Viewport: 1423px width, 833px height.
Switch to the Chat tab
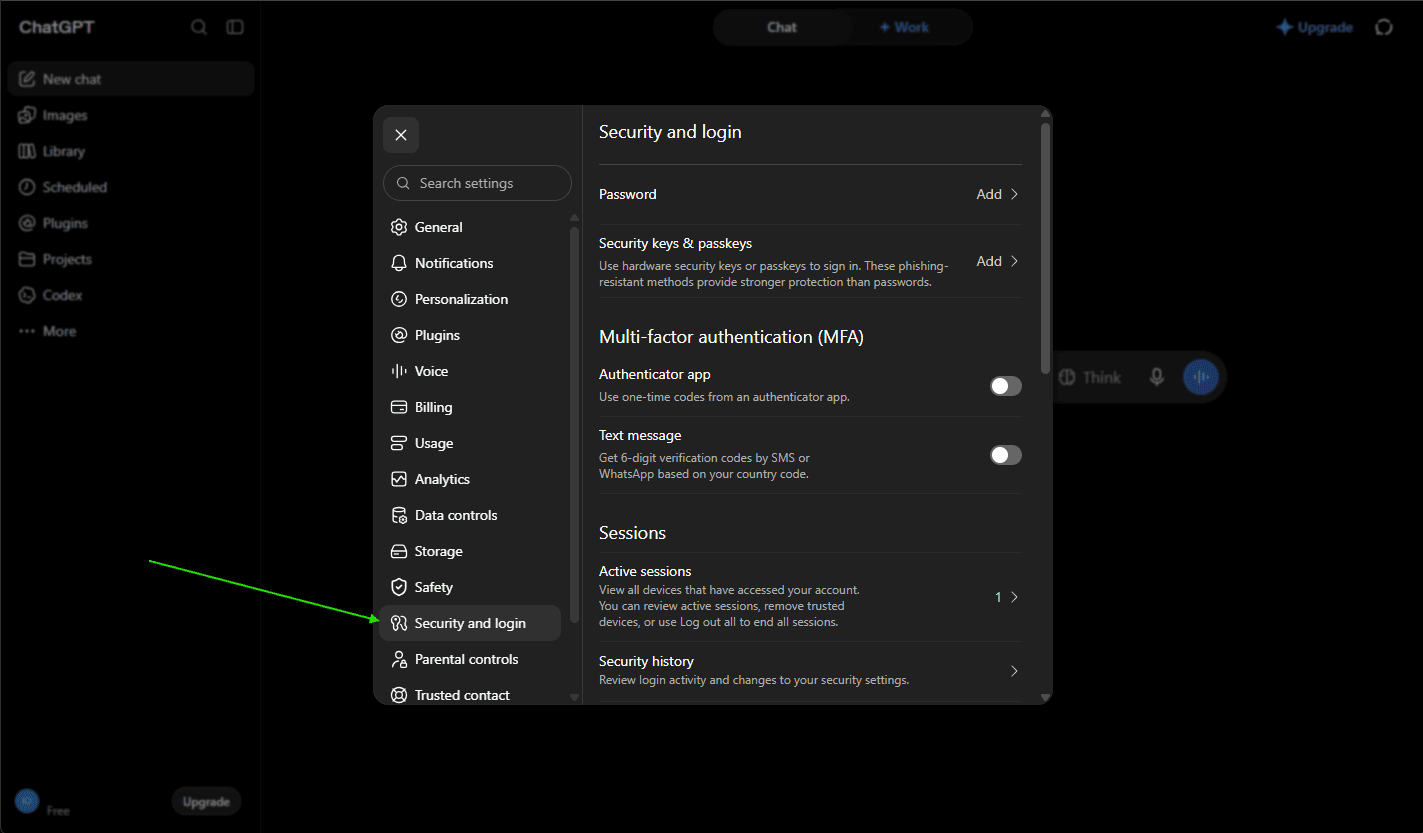(x=782, y=27)
